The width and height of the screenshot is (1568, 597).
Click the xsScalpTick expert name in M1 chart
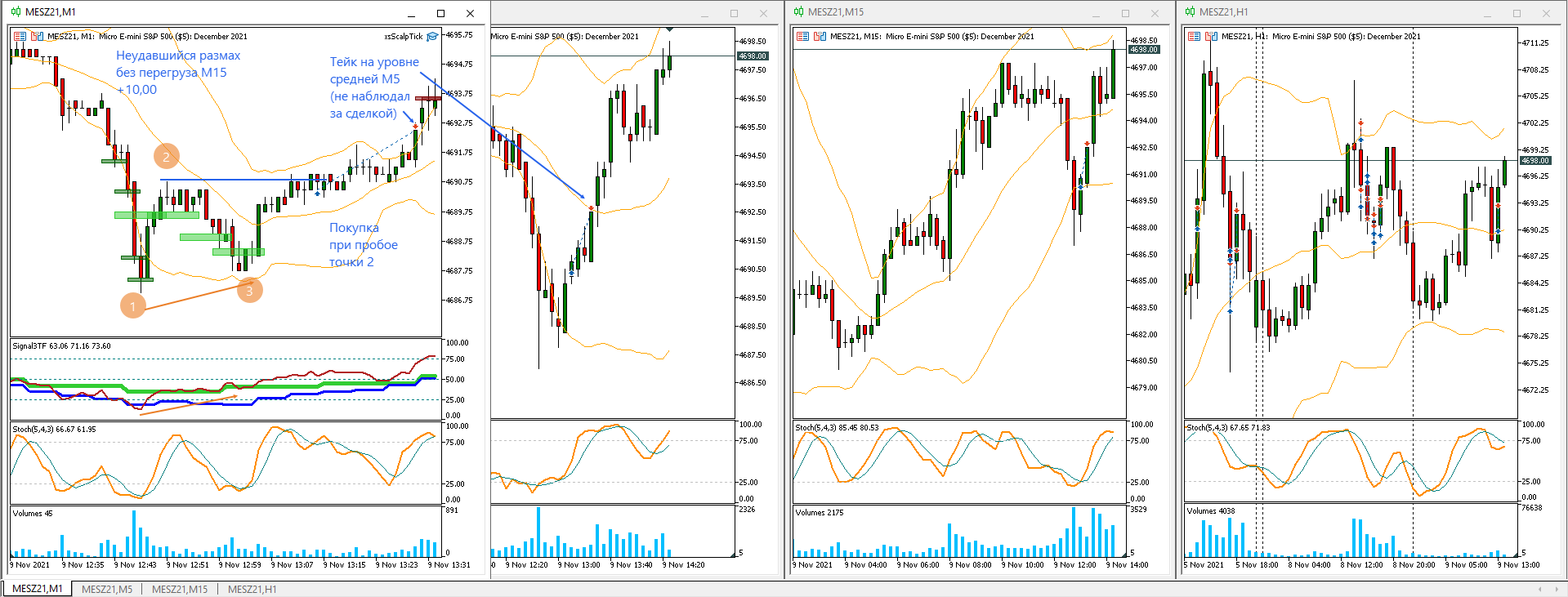pyautogui.click(x=404, y=37)
